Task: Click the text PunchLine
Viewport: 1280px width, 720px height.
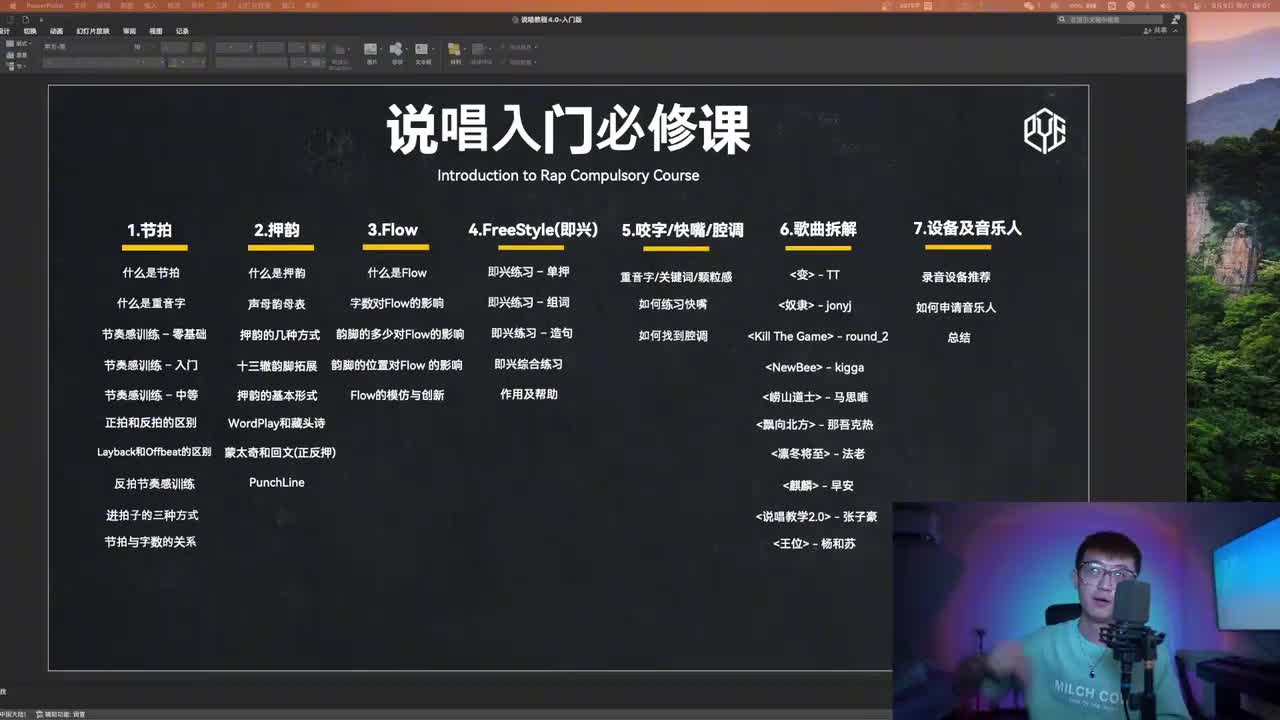Action: point(277,482)
